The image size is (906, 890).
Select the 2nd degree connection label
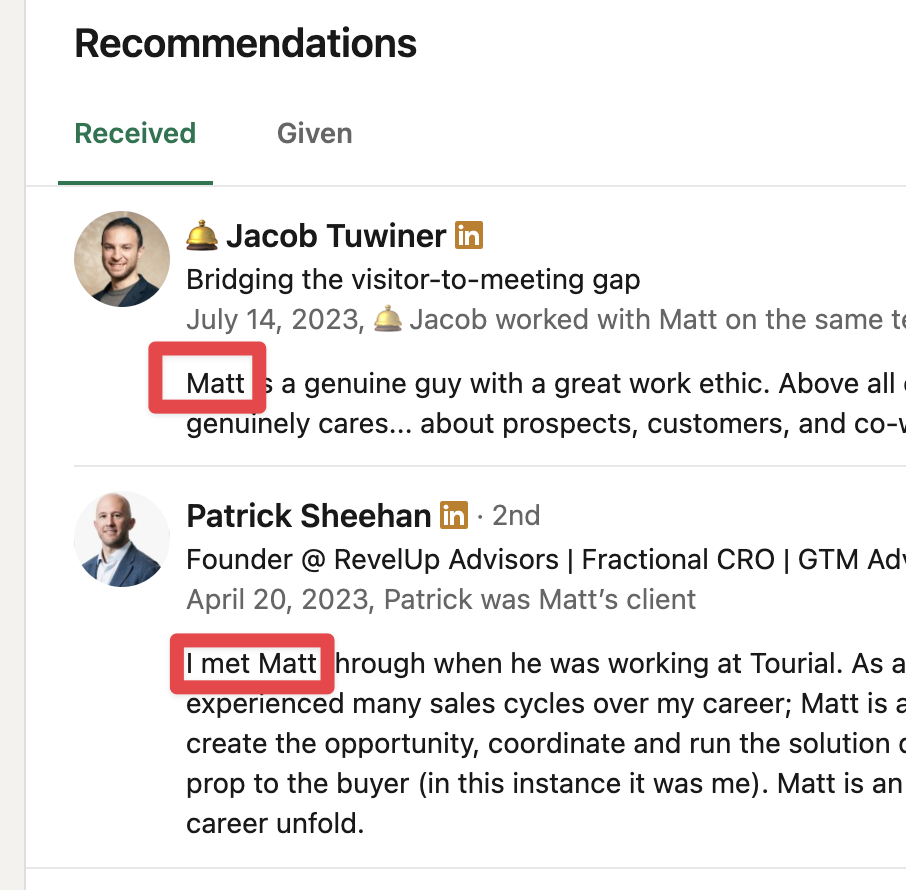pos(516,516)
